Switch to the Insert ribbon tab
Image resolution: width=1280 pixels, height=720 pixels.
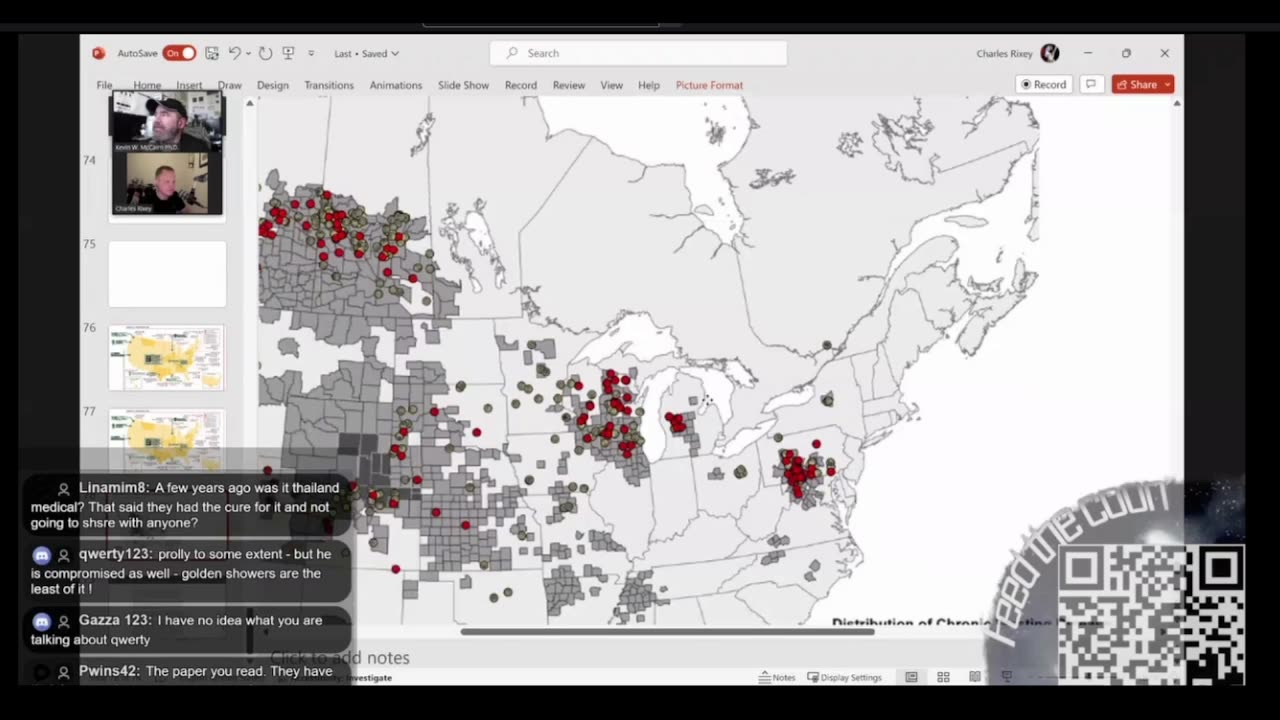(x=189, y=85)
